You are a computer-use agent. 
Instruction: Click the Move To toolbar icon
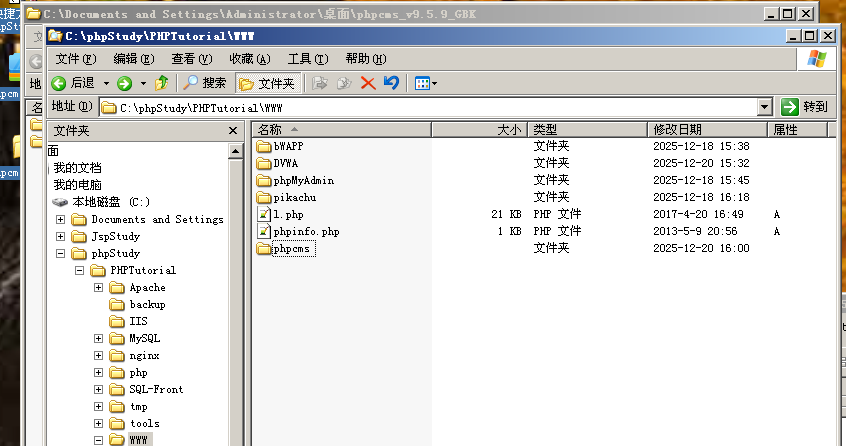coord(320,83)
